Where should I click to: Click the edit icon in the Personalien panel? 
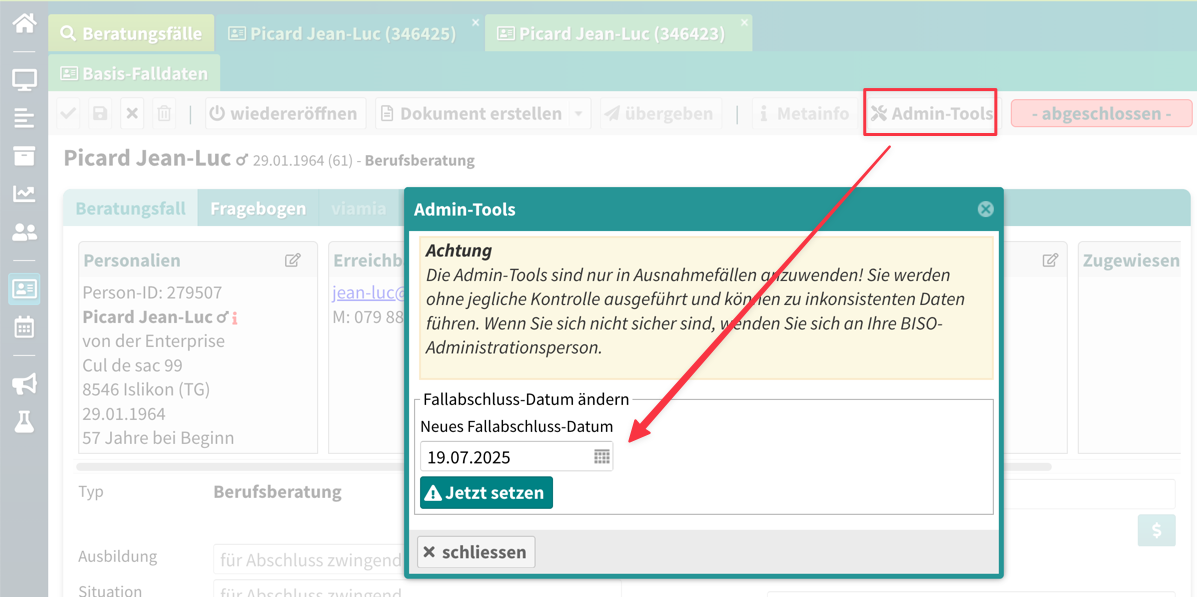pos(292,260)
